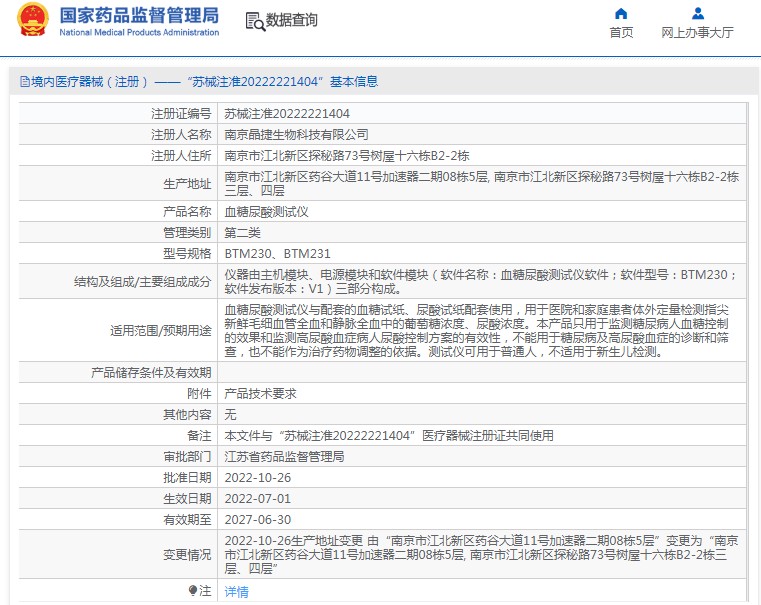This screenshot has height=605, width=761.
Task: Select the 结构及组成 description text
Action: tap(480, 281)
